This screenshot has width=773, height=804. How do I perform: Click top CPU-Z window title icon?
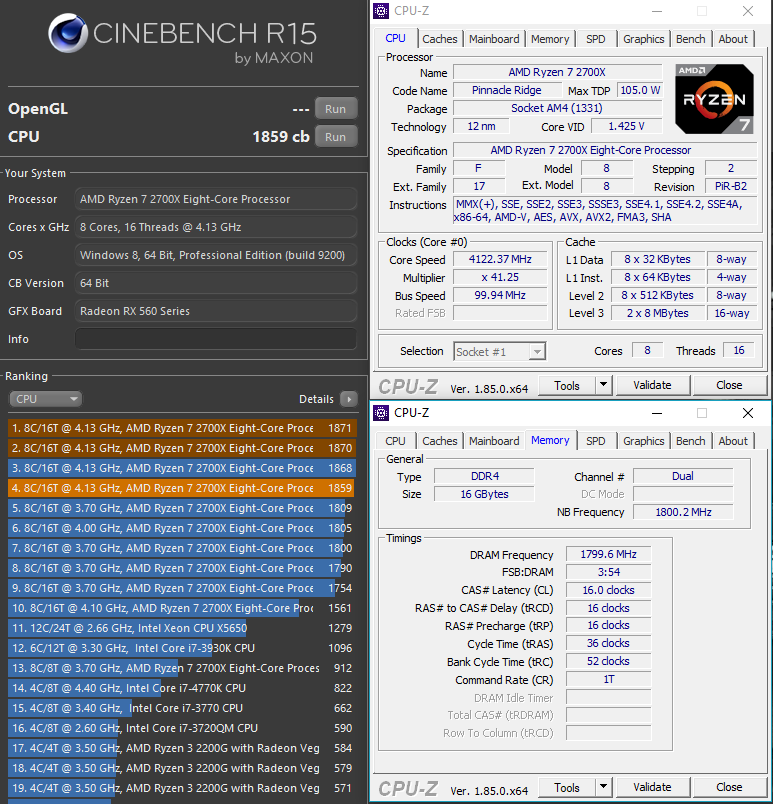pos(381,11)
